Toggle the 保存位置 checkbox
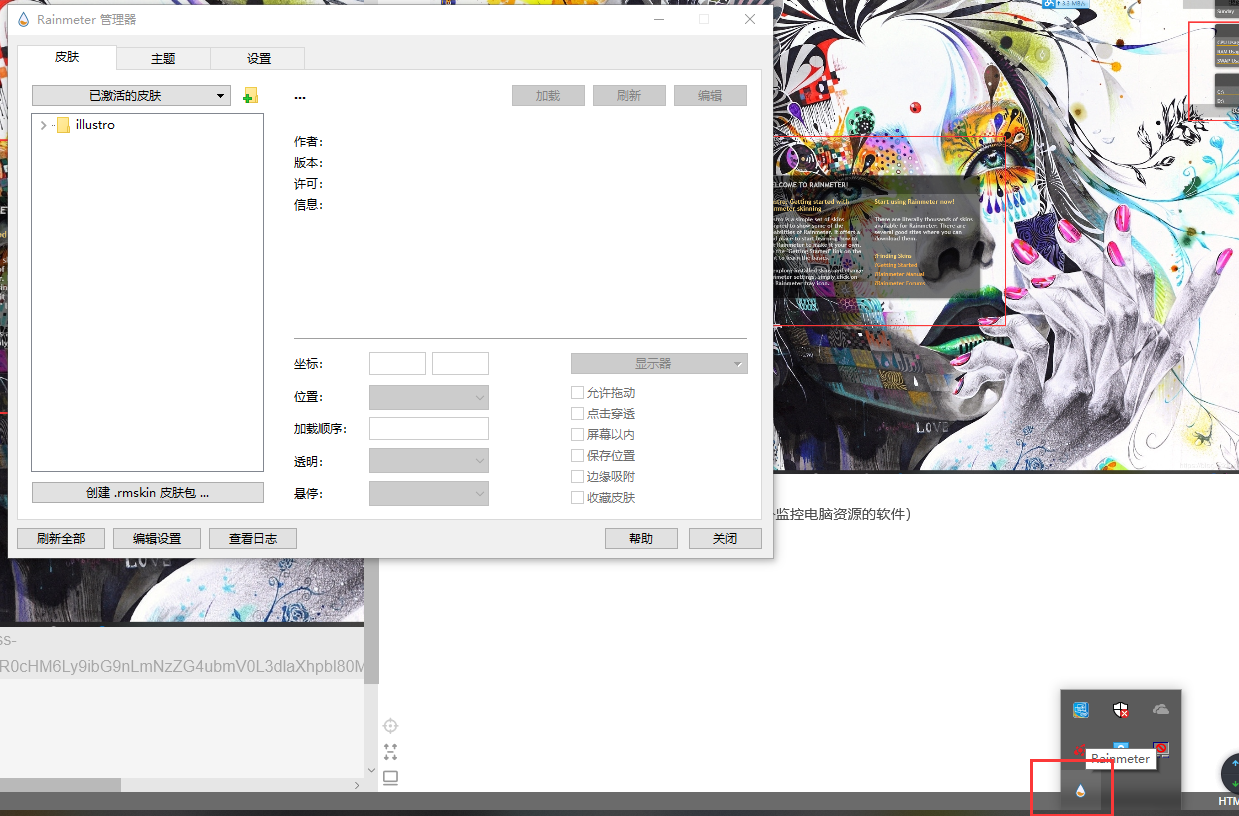The image size is (1239, 816). (577, 455)
